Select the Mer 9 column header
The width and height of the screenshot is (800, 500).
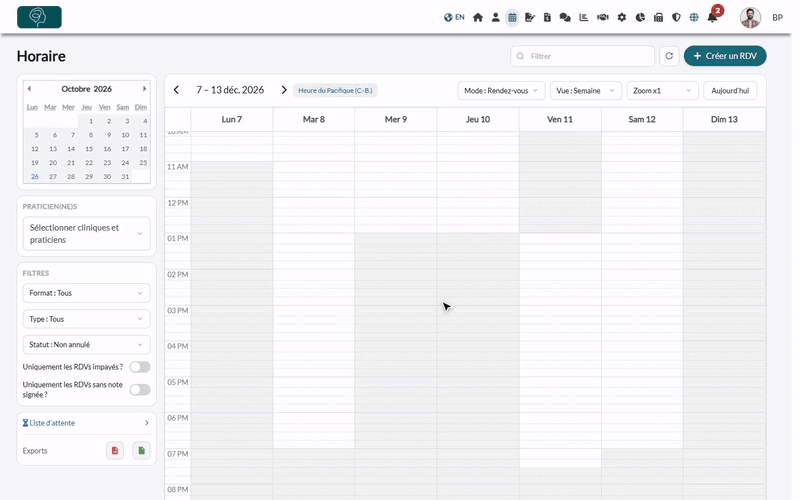pyautogui.click(x=395, y=119)
